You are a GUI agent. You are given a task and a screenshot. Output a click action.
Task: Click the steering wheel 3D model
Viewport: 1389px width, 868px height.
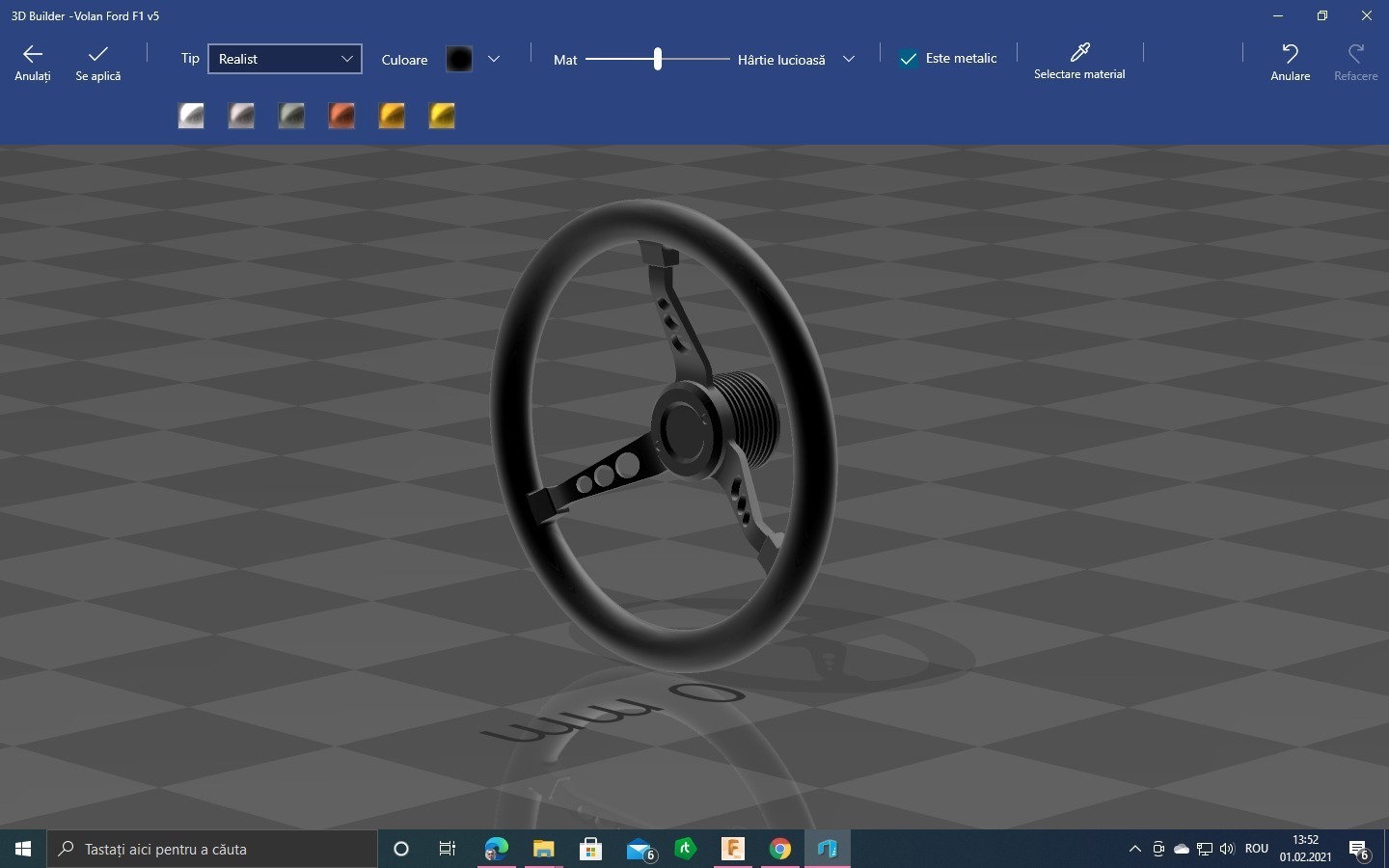[x=666, y=434]
